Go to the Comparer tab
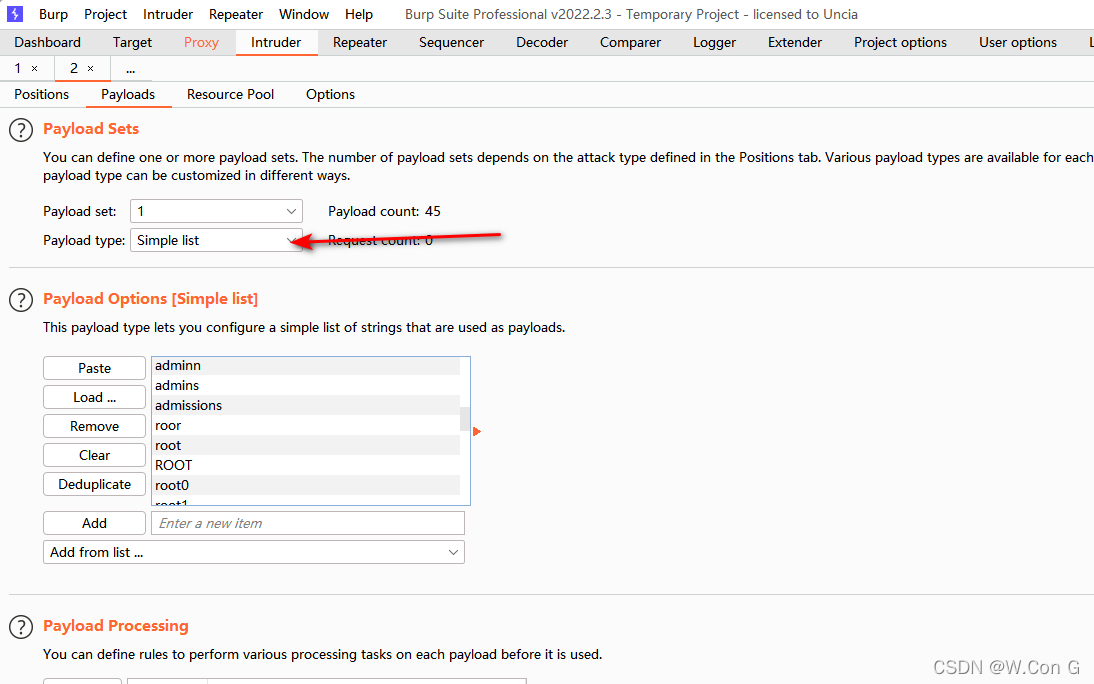 click(630, 43)
